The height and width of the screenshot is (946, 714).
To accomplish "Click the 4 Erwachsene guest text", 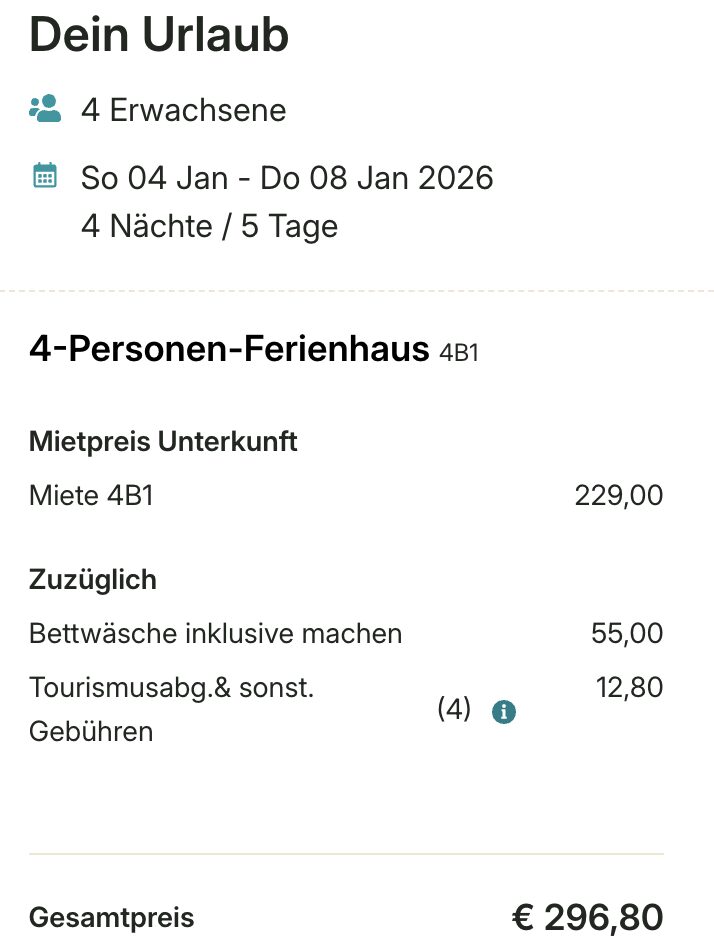I will point(182,110).
